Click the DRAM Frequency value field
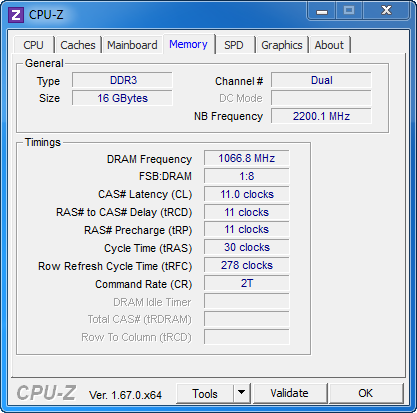This screenshot has width=417, height=413. pos(247,158)
